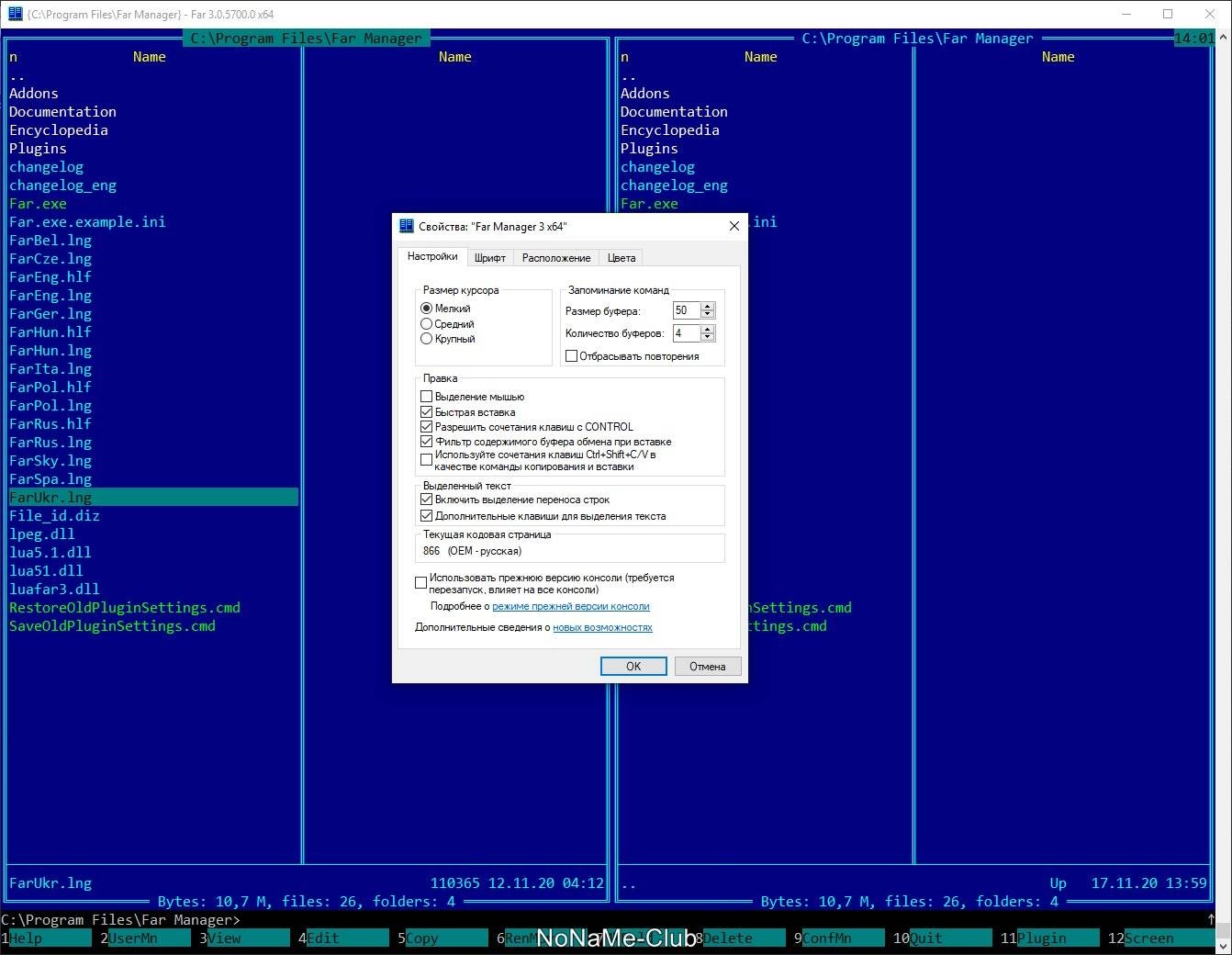Select Addons folder in left panel
Screen dimensions: 1232x955
coord(34,94)
